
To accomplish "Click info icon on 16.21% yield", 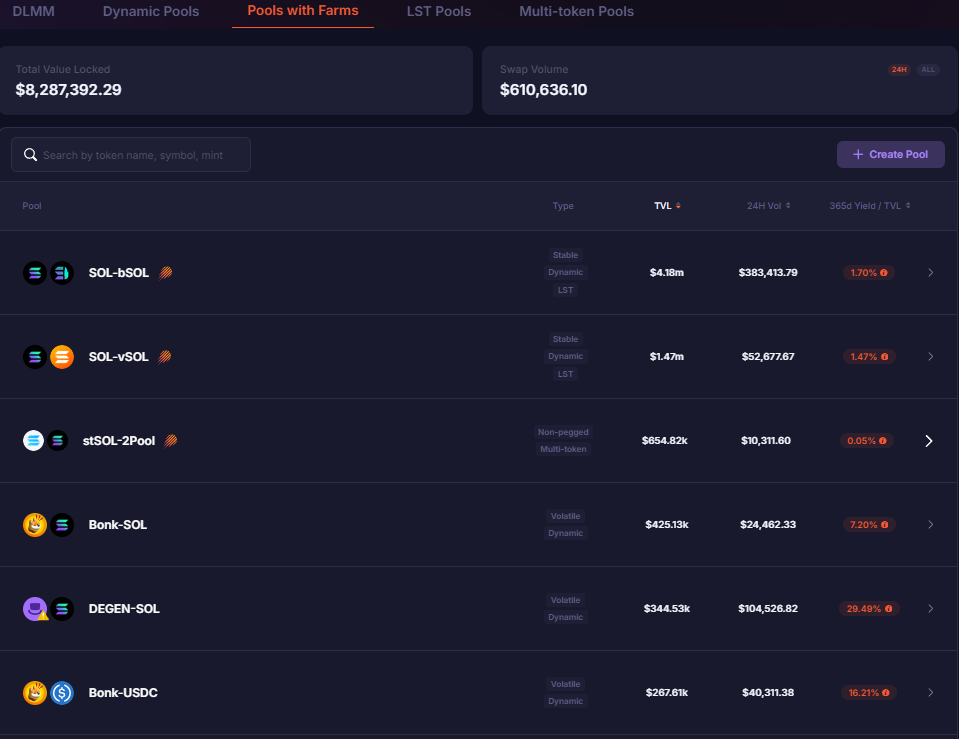I will (x=886, y=693).
